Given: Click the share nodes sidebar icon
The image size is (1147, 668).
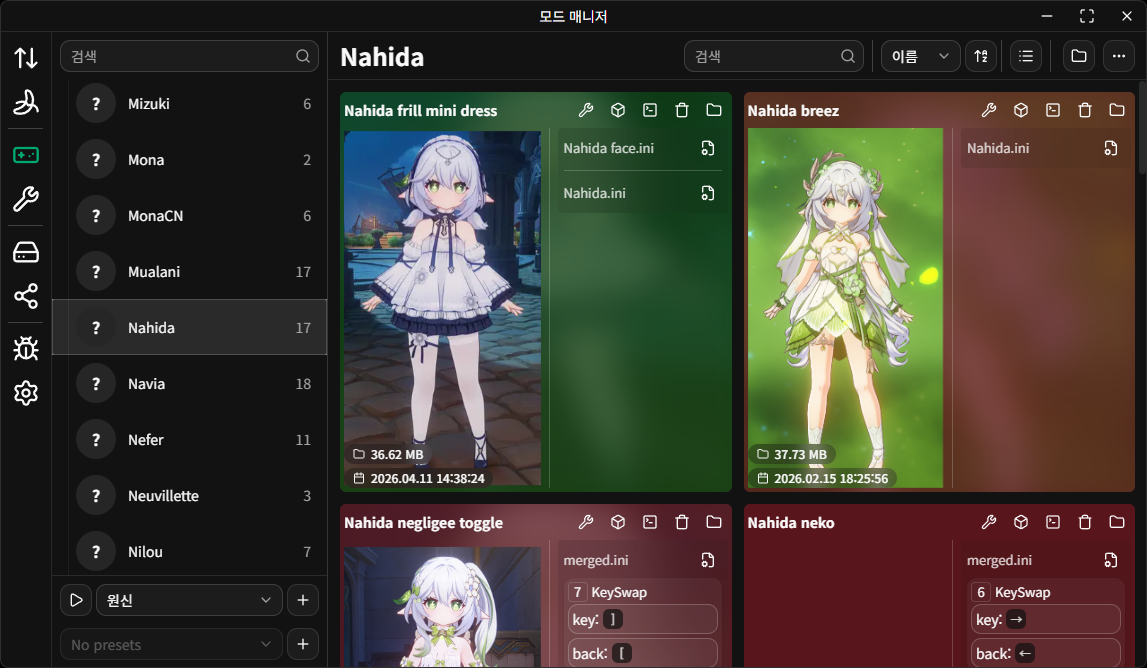Looking at the screenshot, I should pos(26,296).
